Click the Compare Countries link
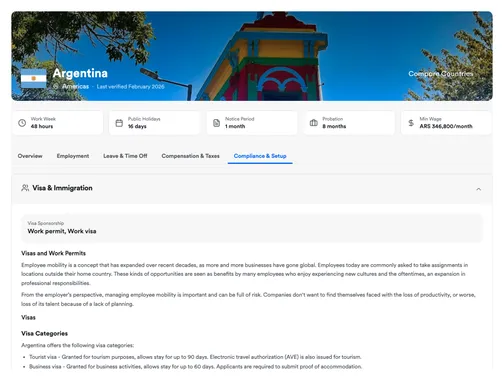This screenshot has width=504, height=381. [441, 74]
